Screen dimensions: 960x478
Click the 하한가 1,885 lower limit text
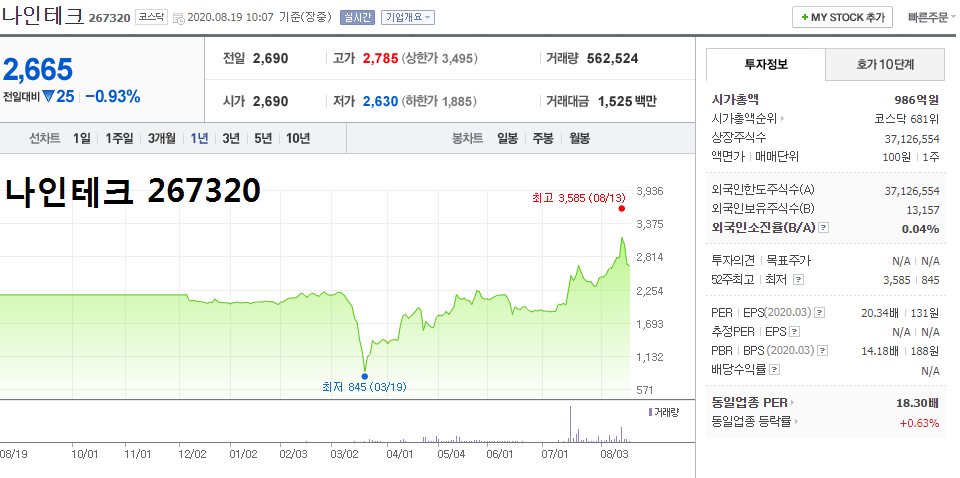pyautogui.click(x=439, y=101)
